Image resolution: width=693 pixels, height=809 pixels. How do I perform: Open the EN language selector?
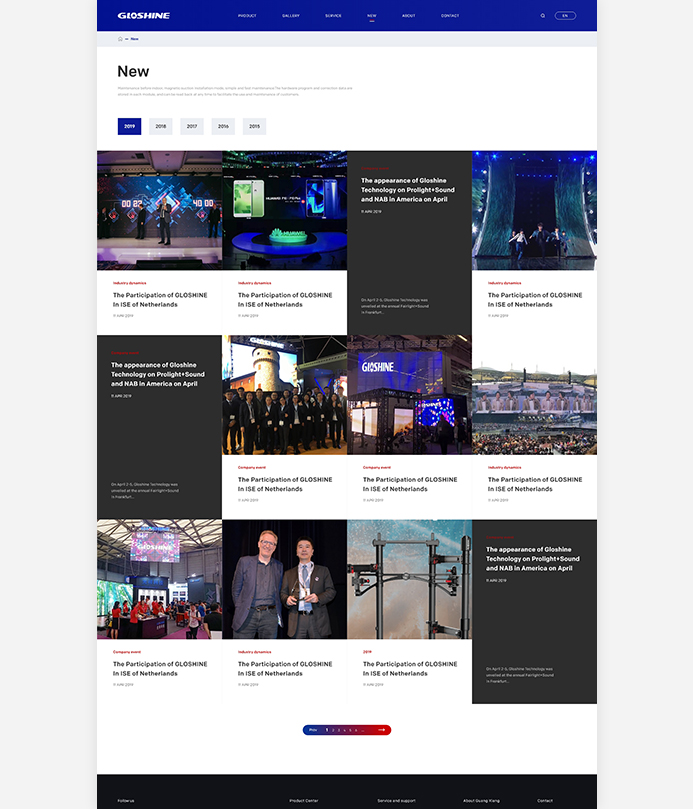565,16
